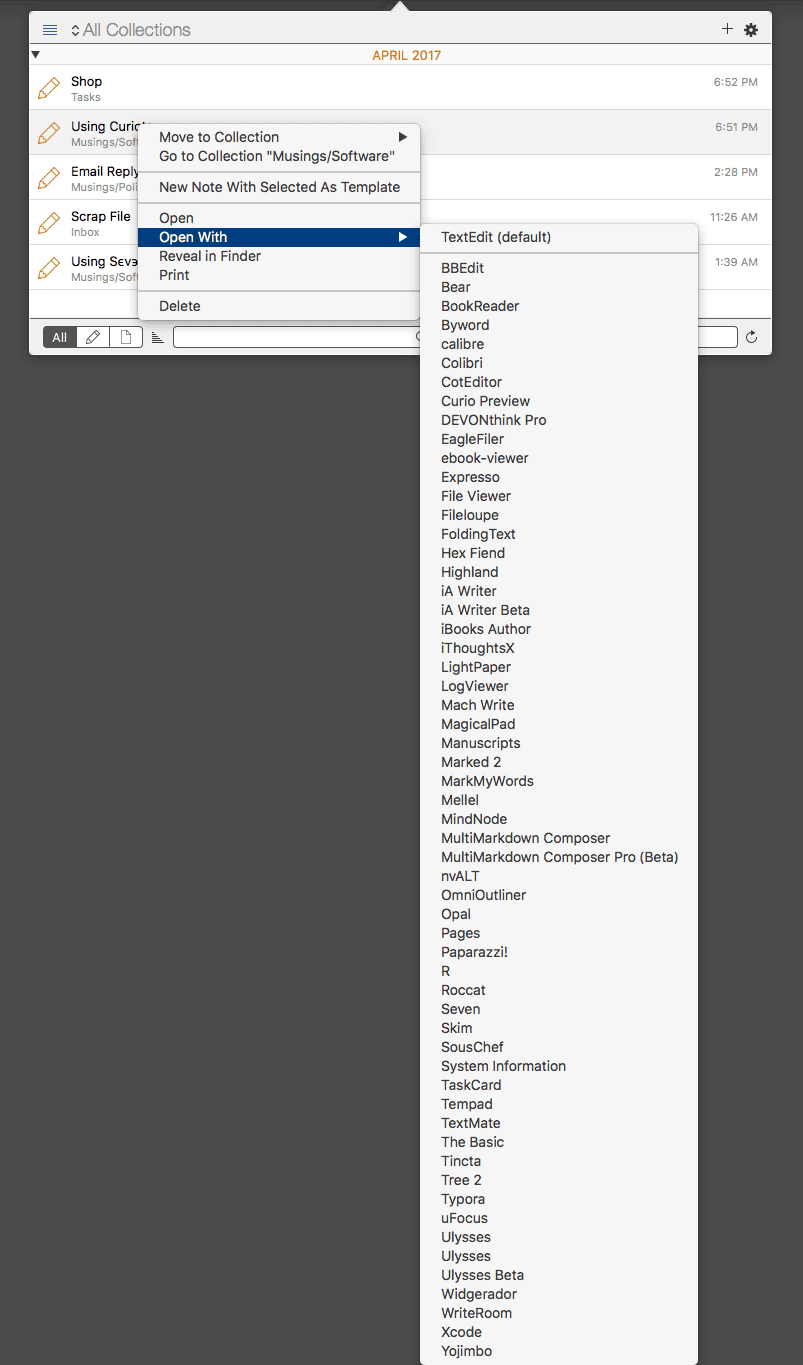Screen dimensions: 803x1365
Task: Open with BBEdit
Action: [559, 268]
